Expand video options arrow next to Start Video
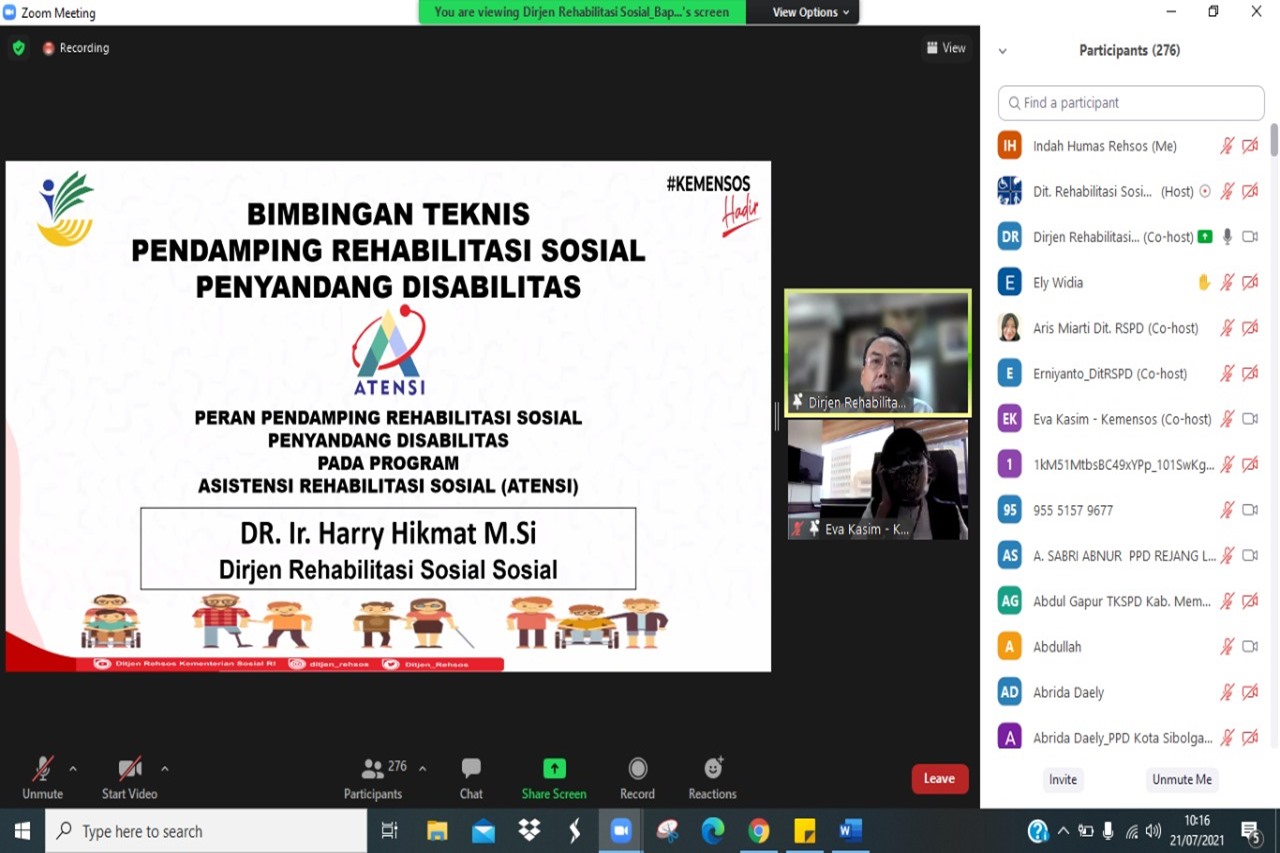 click(x=165, y=769)
